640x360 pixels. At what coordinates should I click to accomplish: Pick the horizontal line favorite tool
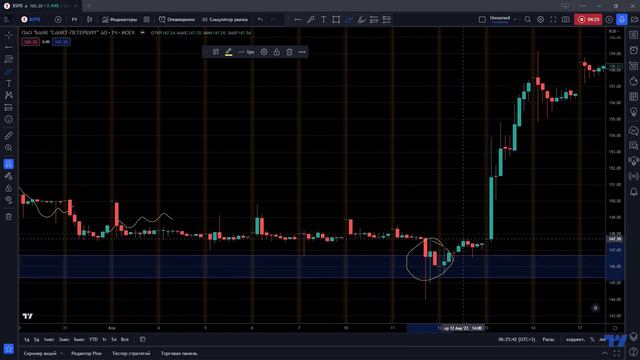pyautogui.click(x=298, y=20)
